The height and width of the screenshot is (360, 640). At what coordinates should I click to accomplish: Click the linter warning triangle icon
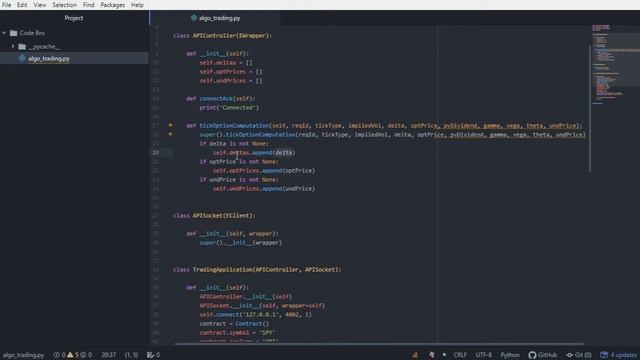click(x=70, y=355)
